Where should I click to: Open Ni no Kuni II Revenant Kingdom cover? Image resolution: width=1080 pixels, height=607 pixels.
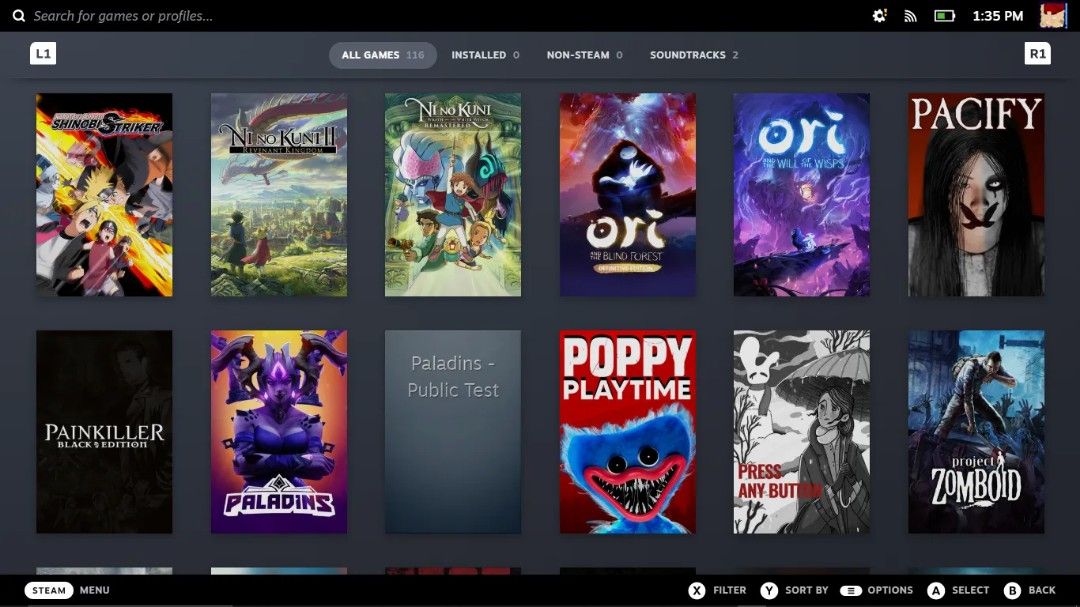click(279, 195)
